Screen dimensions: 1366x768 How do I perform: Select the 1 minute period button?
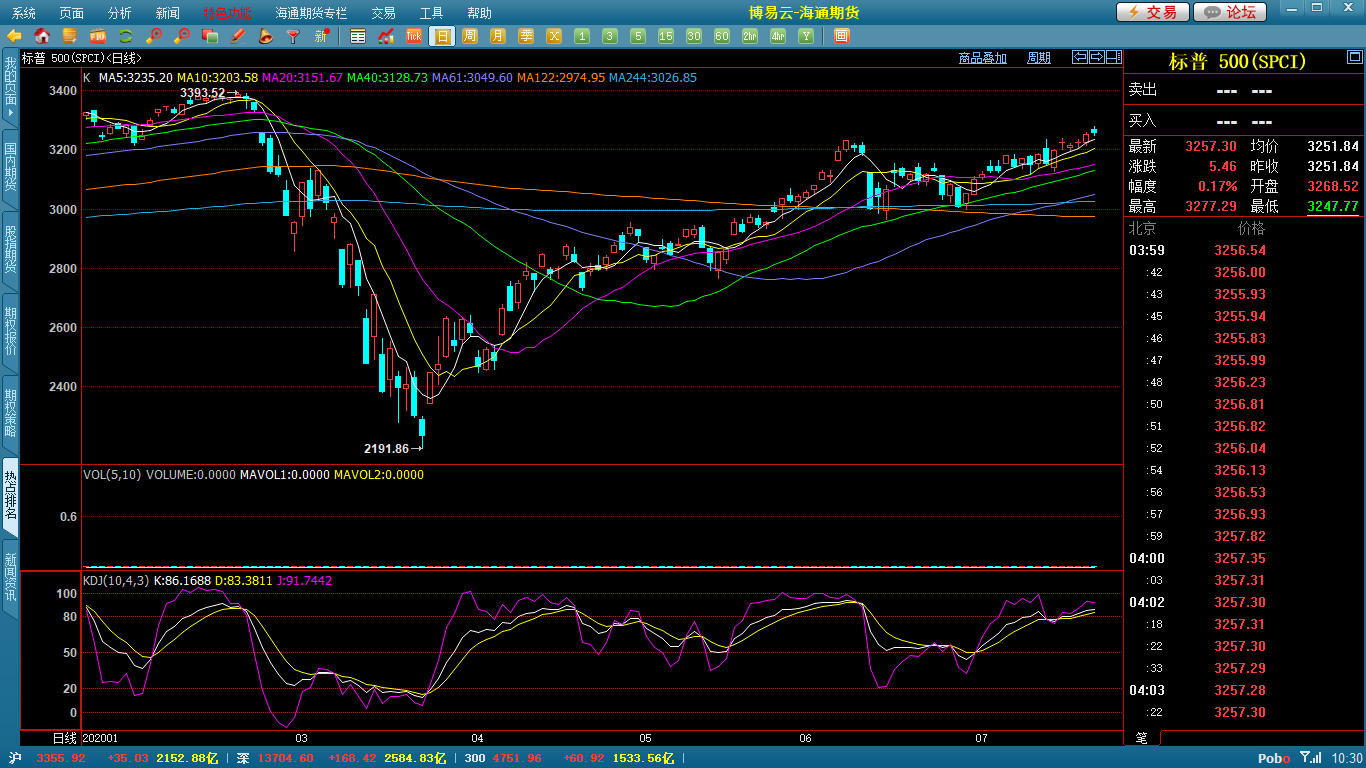pos(582,36)
